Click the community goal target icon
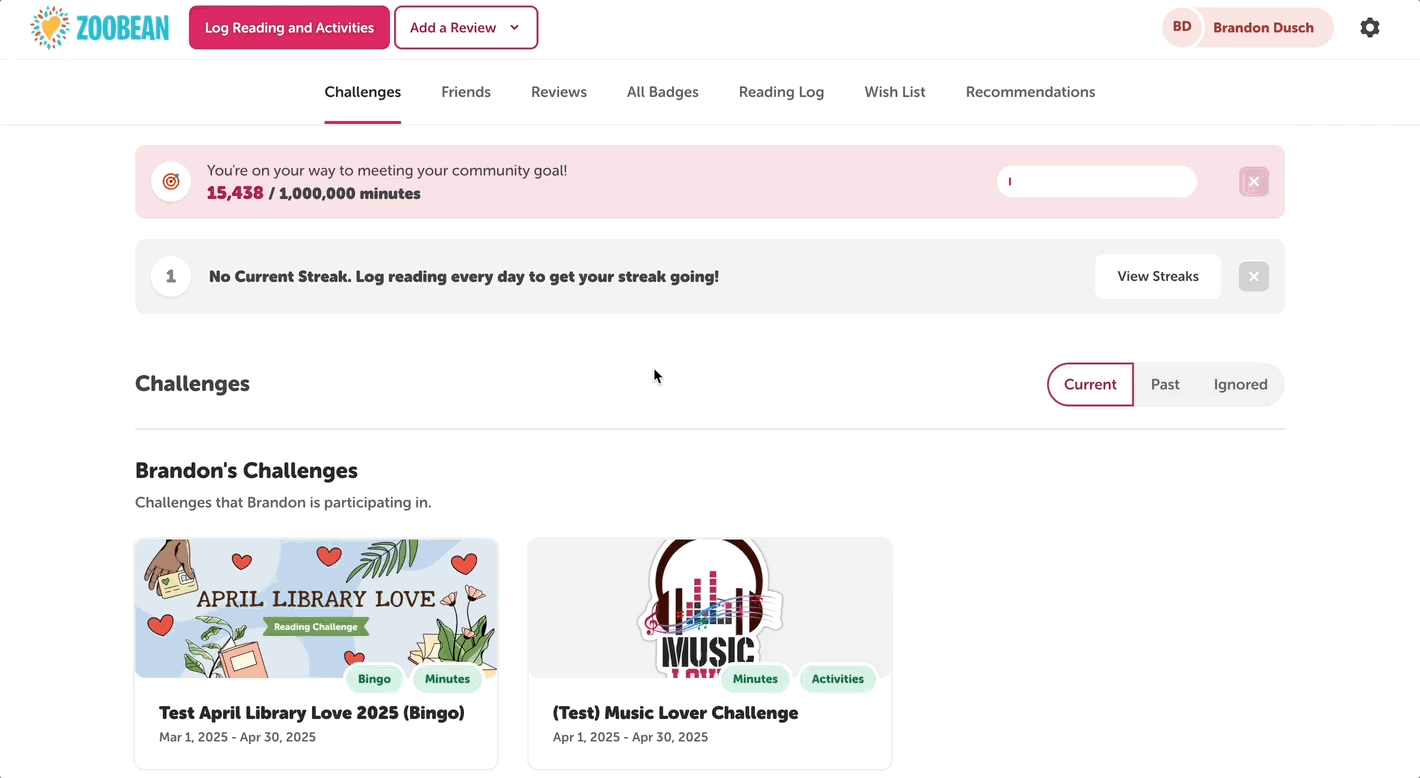This screenshot has height=778, width=1420. 170,181
